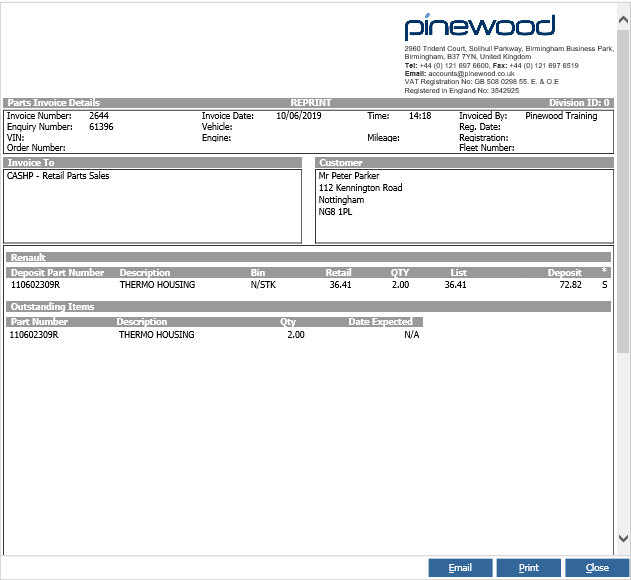Viewport: 631px width, 580px height.
Task: Click bin value N/STK
Action: coord(263,285)
